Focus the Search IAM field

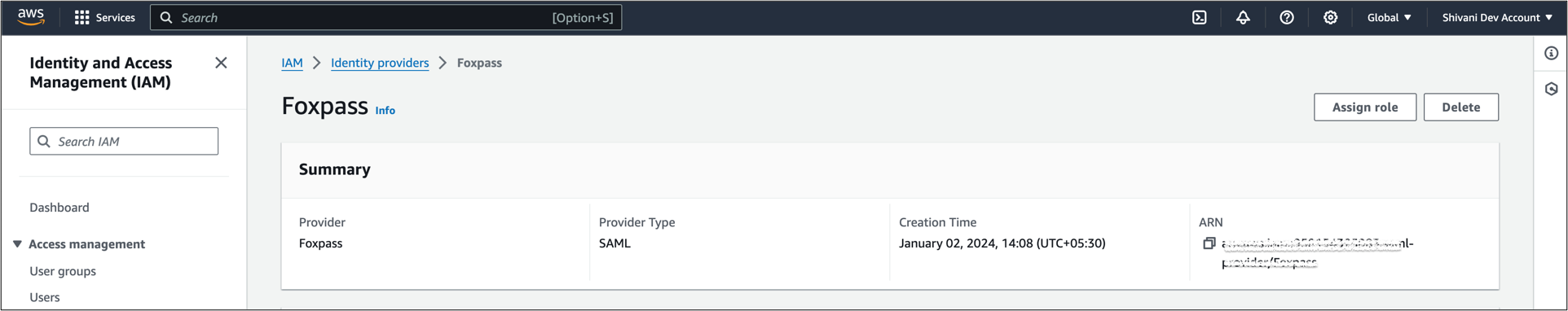click(124, 141)
